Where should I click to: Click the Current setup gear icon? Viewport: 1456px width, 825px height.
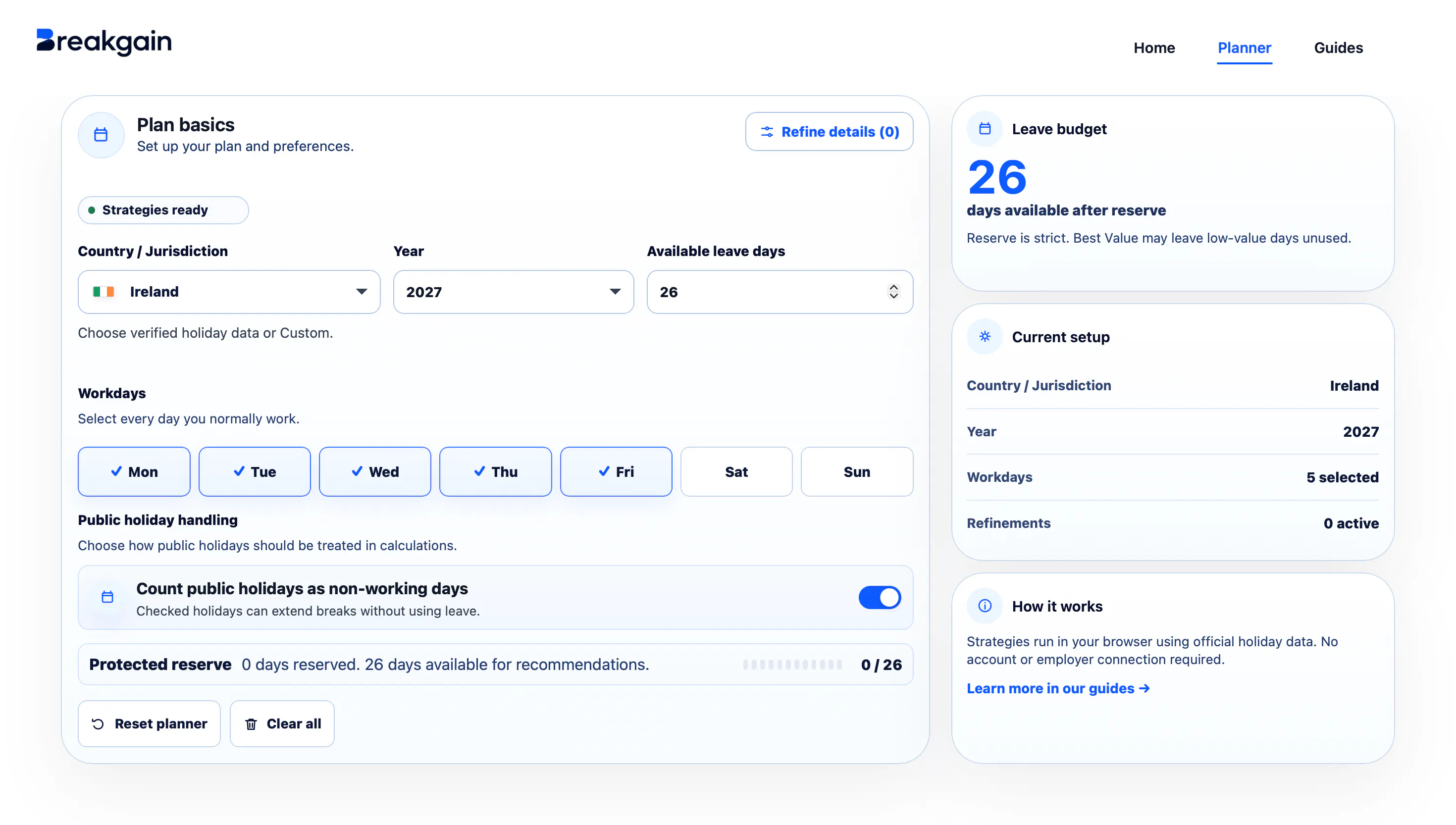click(985, 337)
